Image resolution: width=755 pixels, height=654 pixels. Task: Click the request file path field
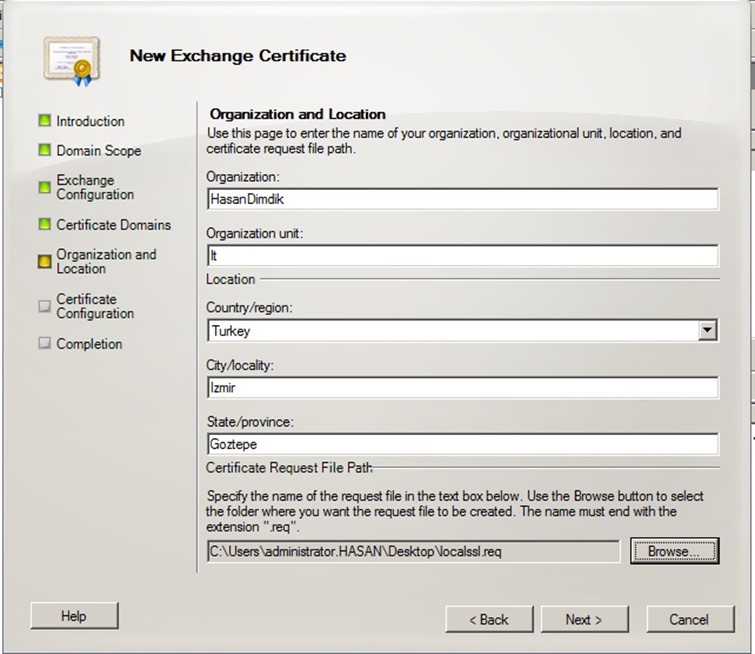414,551
